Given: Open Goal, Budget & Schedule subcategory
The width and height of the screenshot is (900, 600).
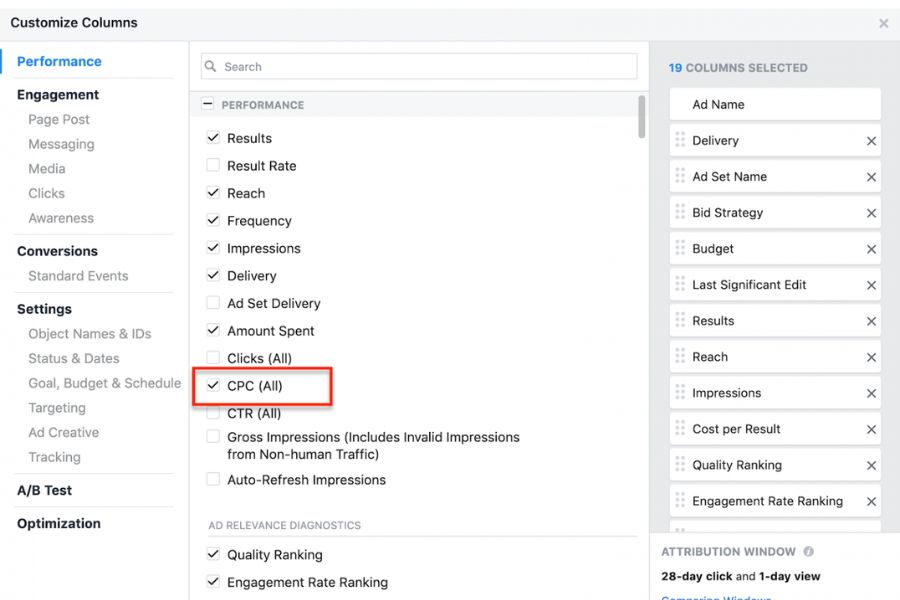Looking at the screenshot, I should coord(104,384).
